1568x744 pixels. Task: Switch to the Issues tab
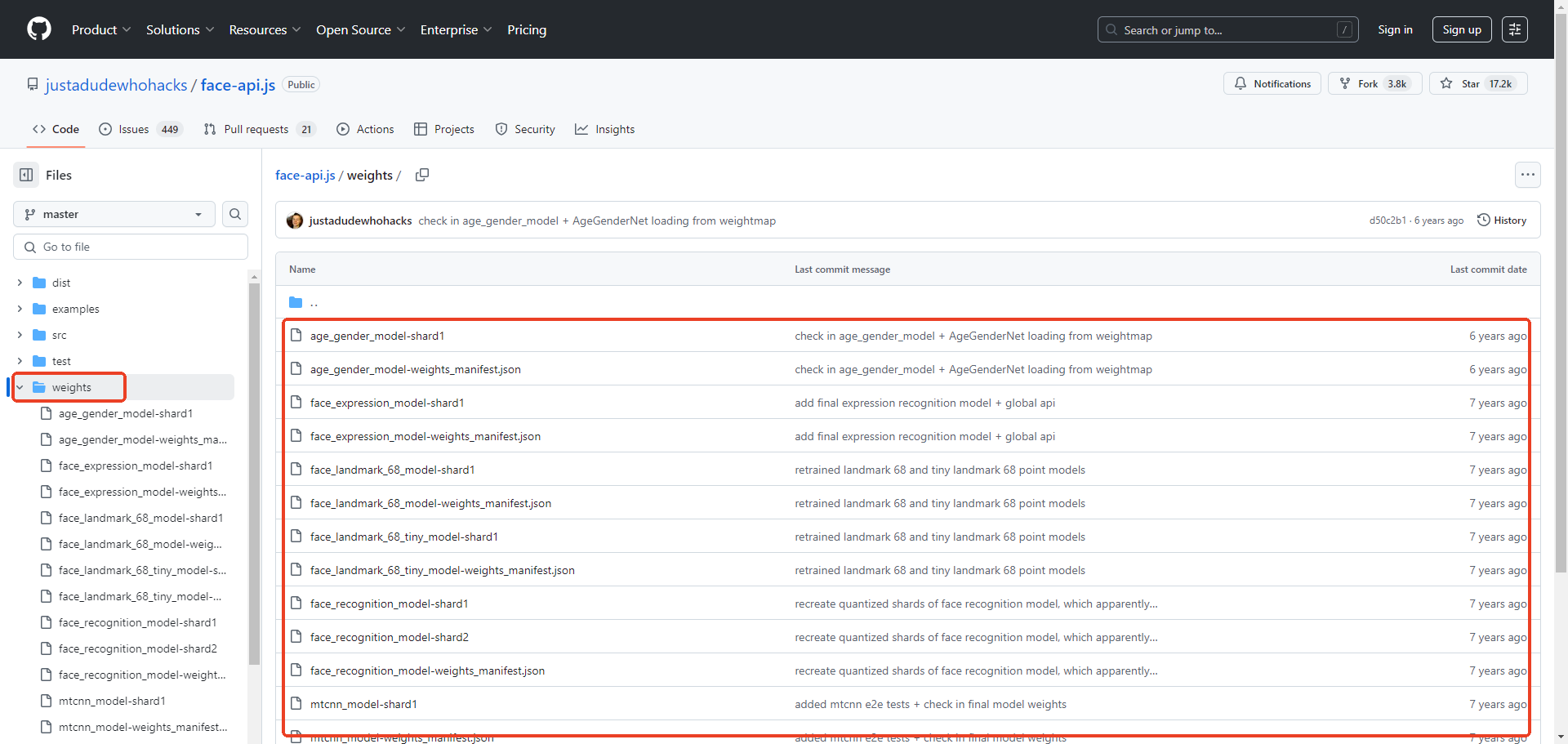[x=140, y=129]
